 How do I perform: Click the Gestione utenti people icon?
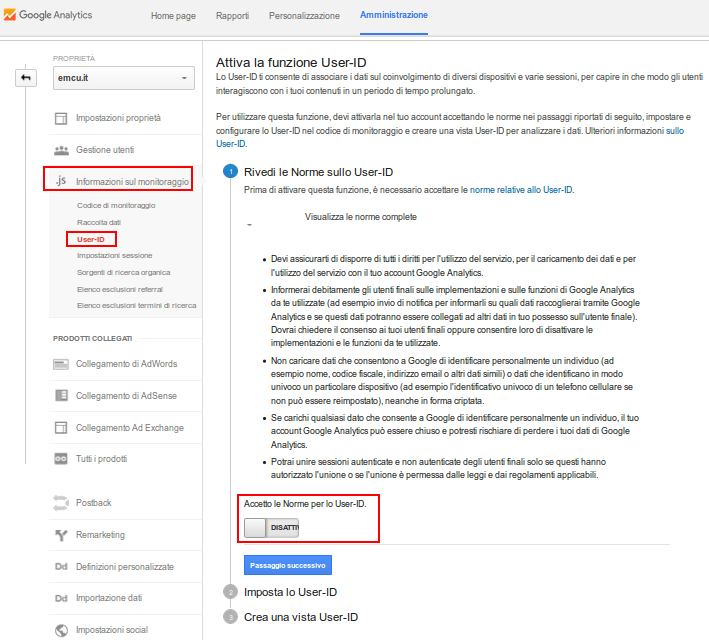[61, 150]
